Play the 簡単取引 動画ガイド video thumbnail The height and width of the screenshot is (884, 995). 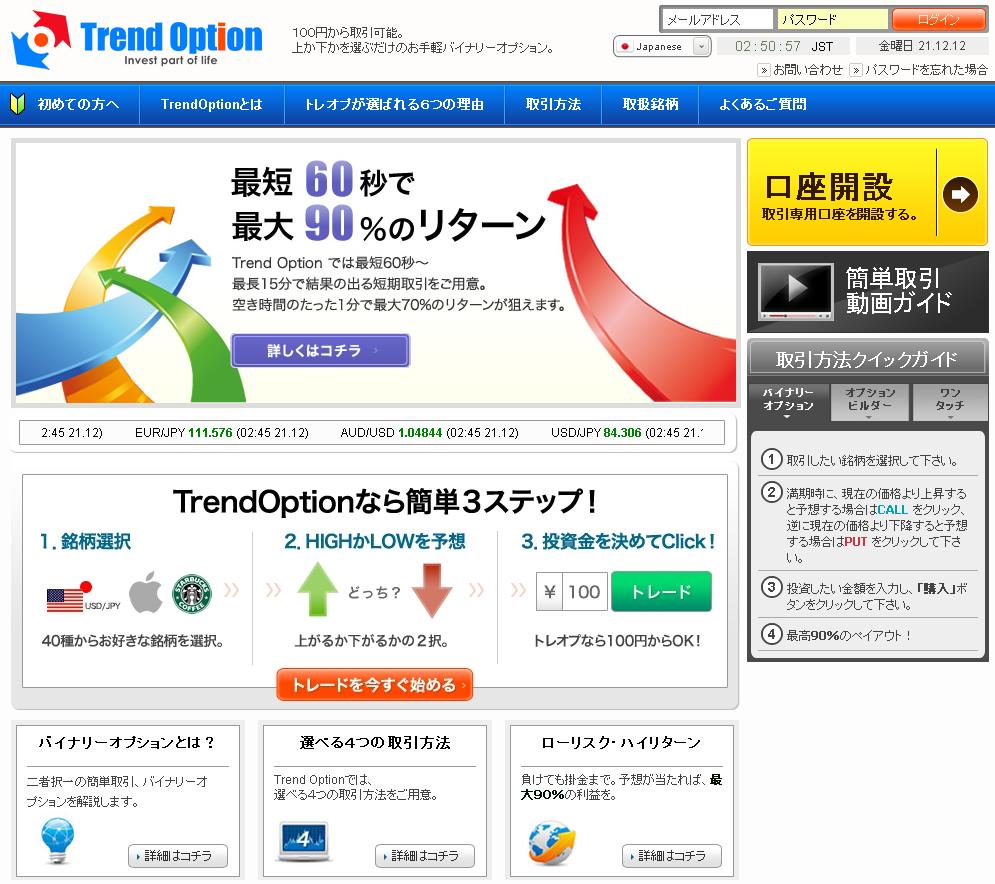[796, 291]
